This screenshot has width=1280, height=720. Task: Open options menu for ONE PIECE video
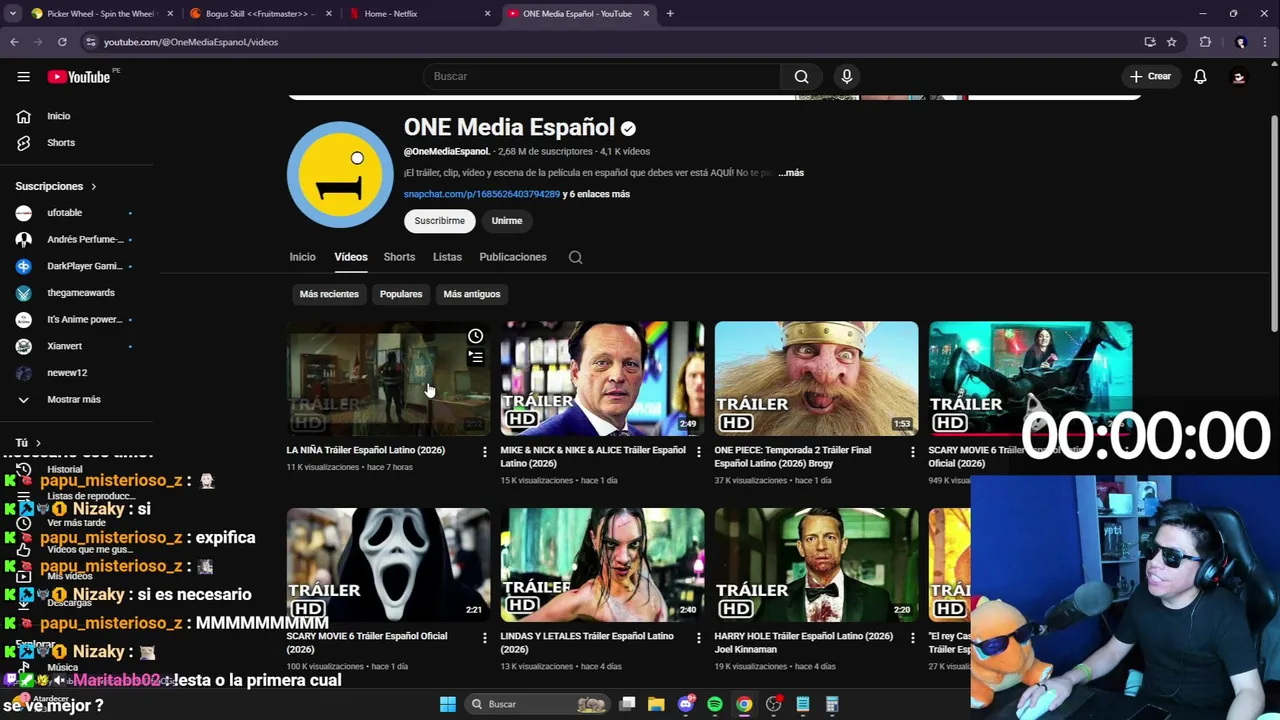tap(912, 452)
